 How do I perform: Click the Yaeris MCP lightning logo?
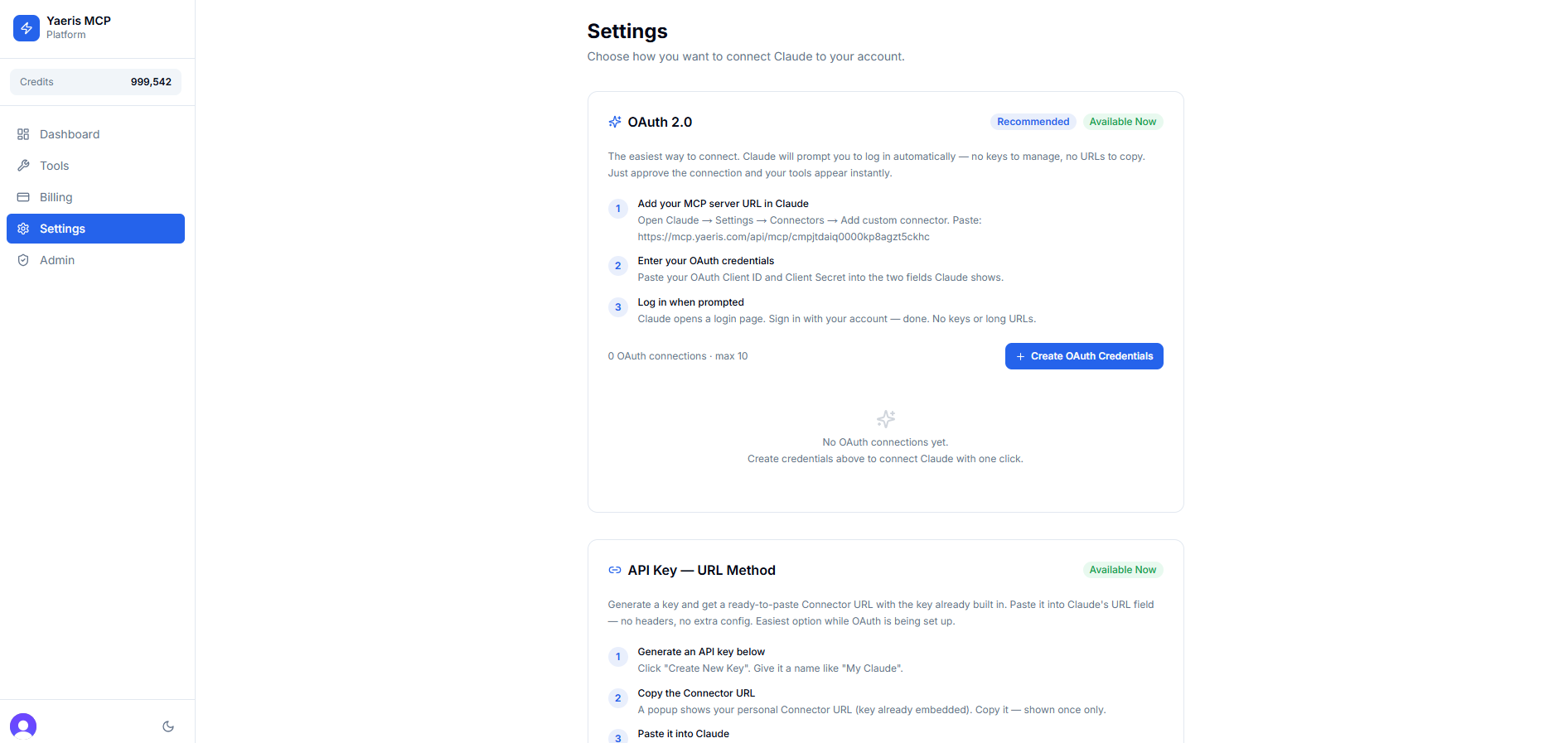tap(27, 27)
